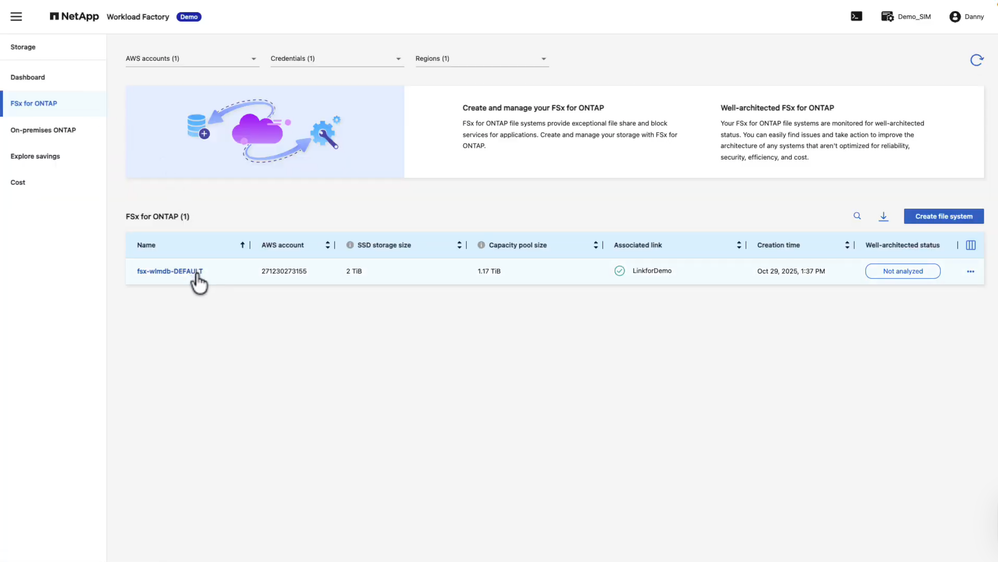Click LinkforDemo green check status icon
This screenshot has height=562, width=998.
coord(619,271)
